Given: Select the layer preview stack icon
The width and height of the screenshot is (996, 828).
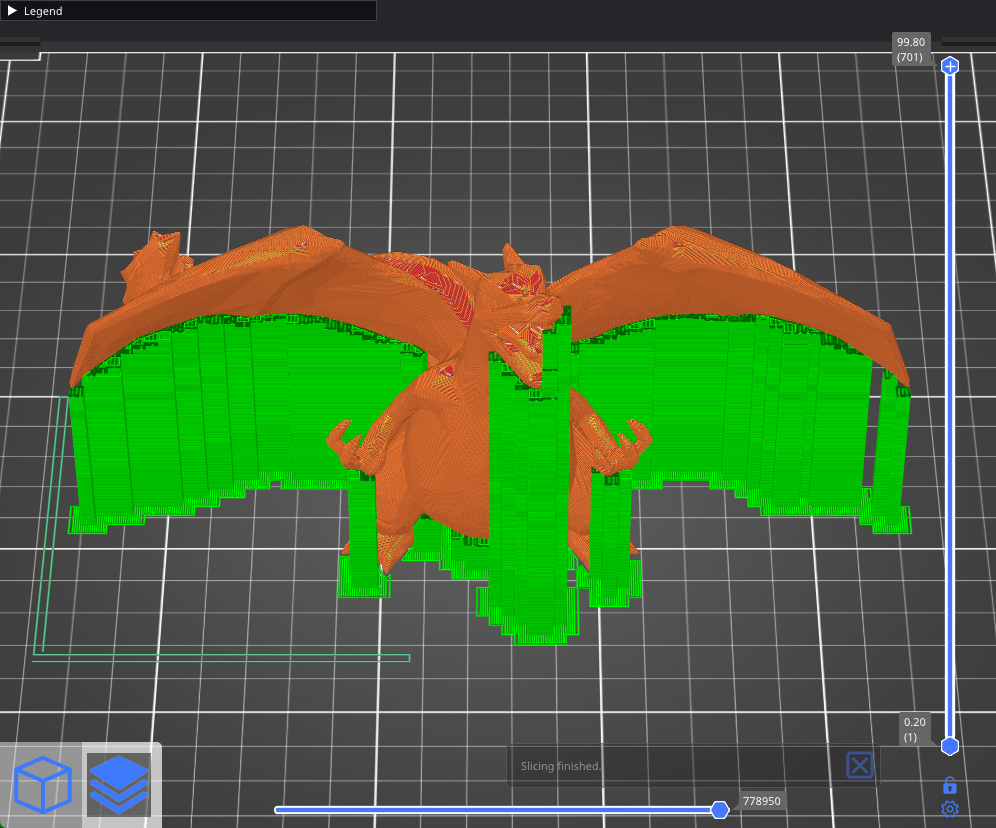Looking at the screenshot, I should click(x=119, y=785).
